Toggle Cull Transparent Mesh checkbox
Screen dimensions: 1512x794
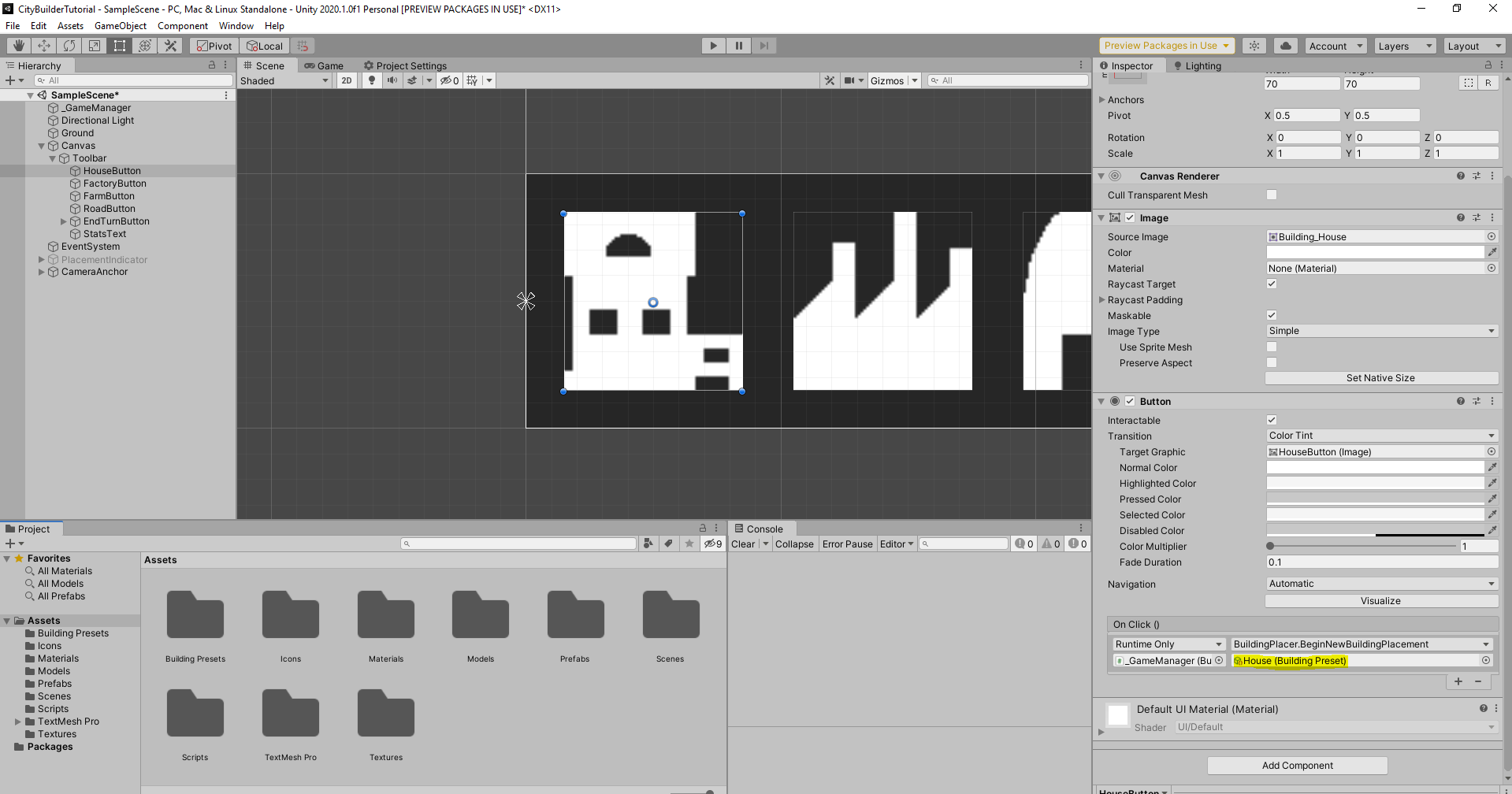point(1272,195)
